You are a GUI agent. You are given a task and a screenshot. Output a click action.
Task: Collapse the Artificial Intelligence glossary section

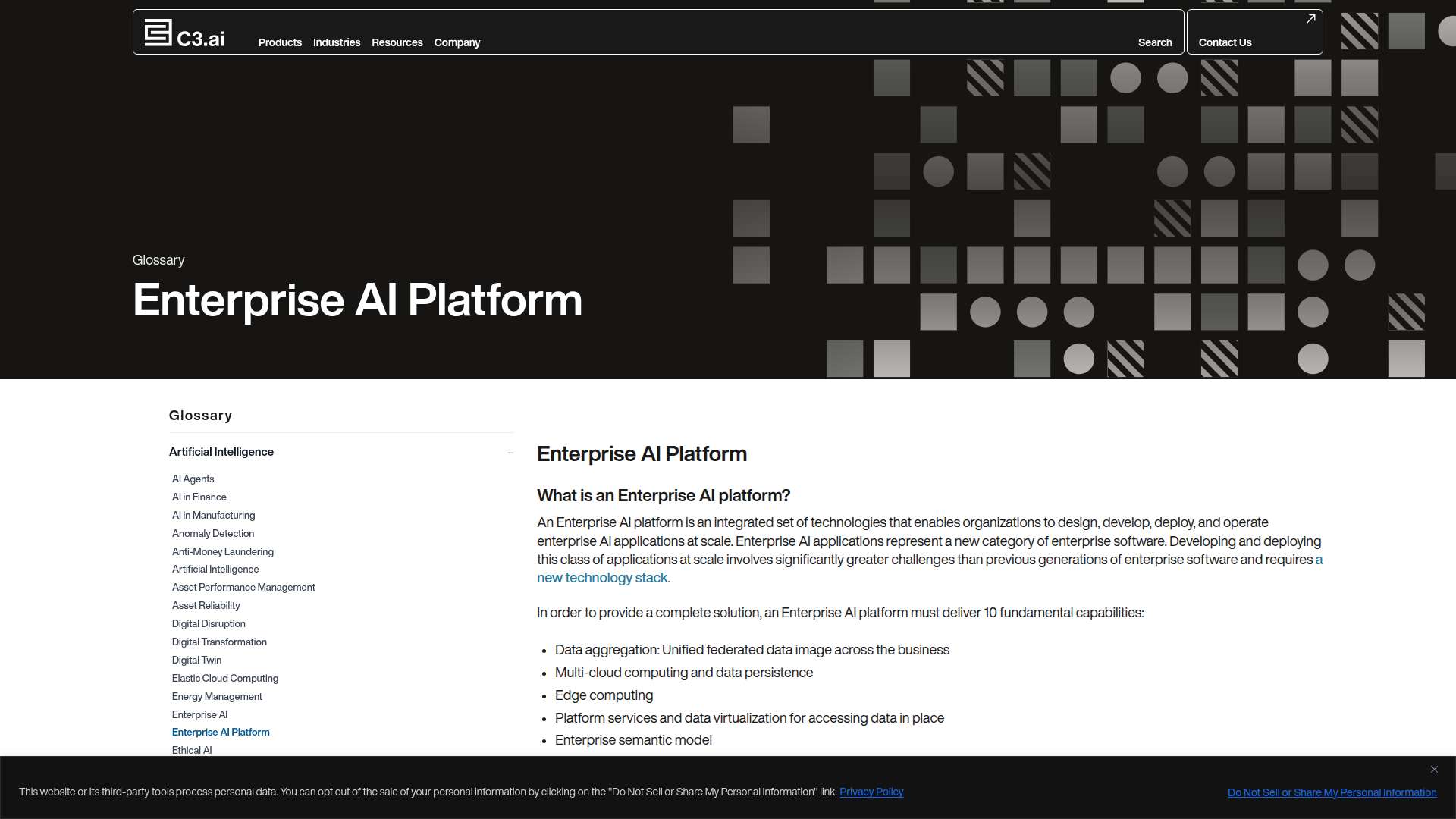pos(510,453)
